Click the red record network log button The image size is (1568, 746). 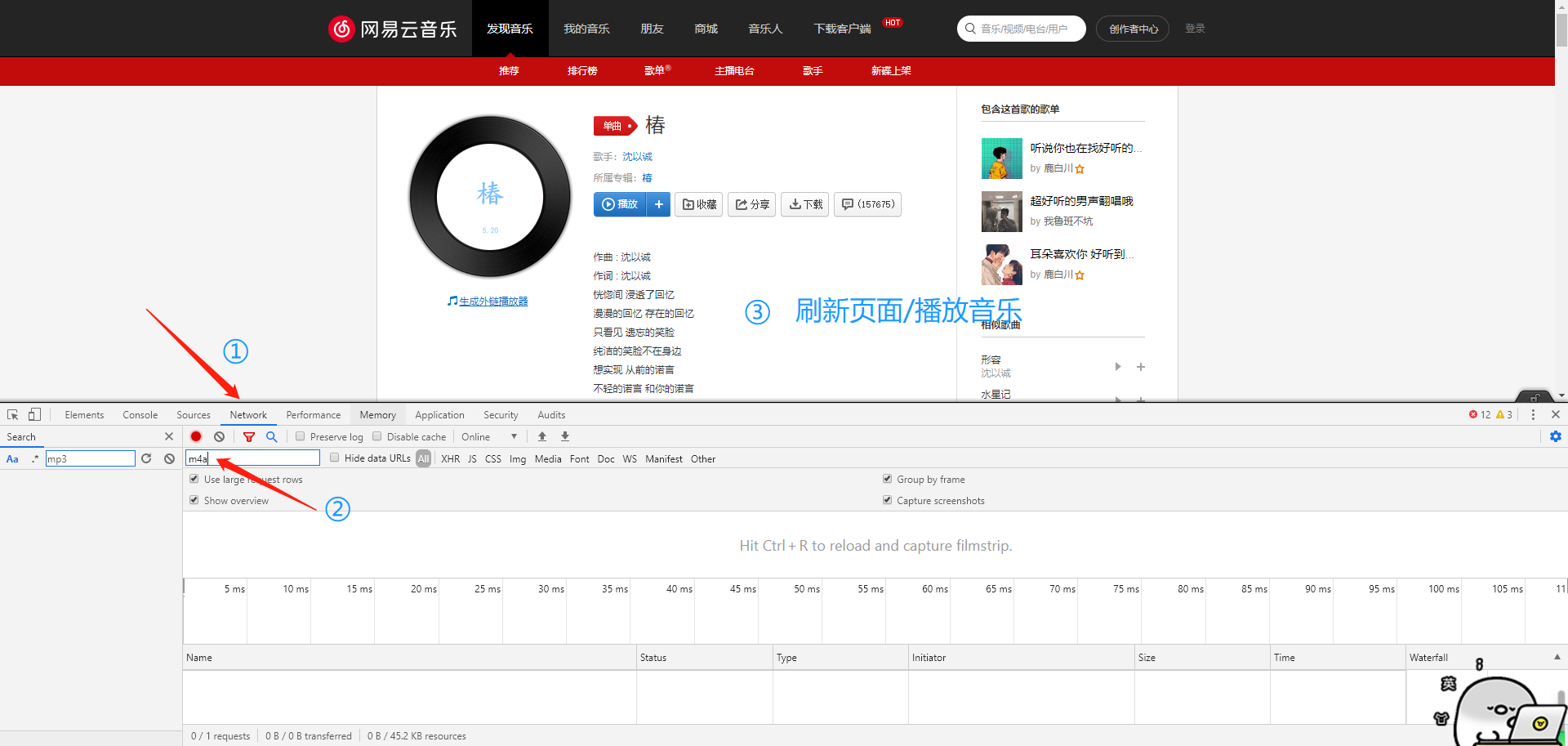click(x=196, y=436)
